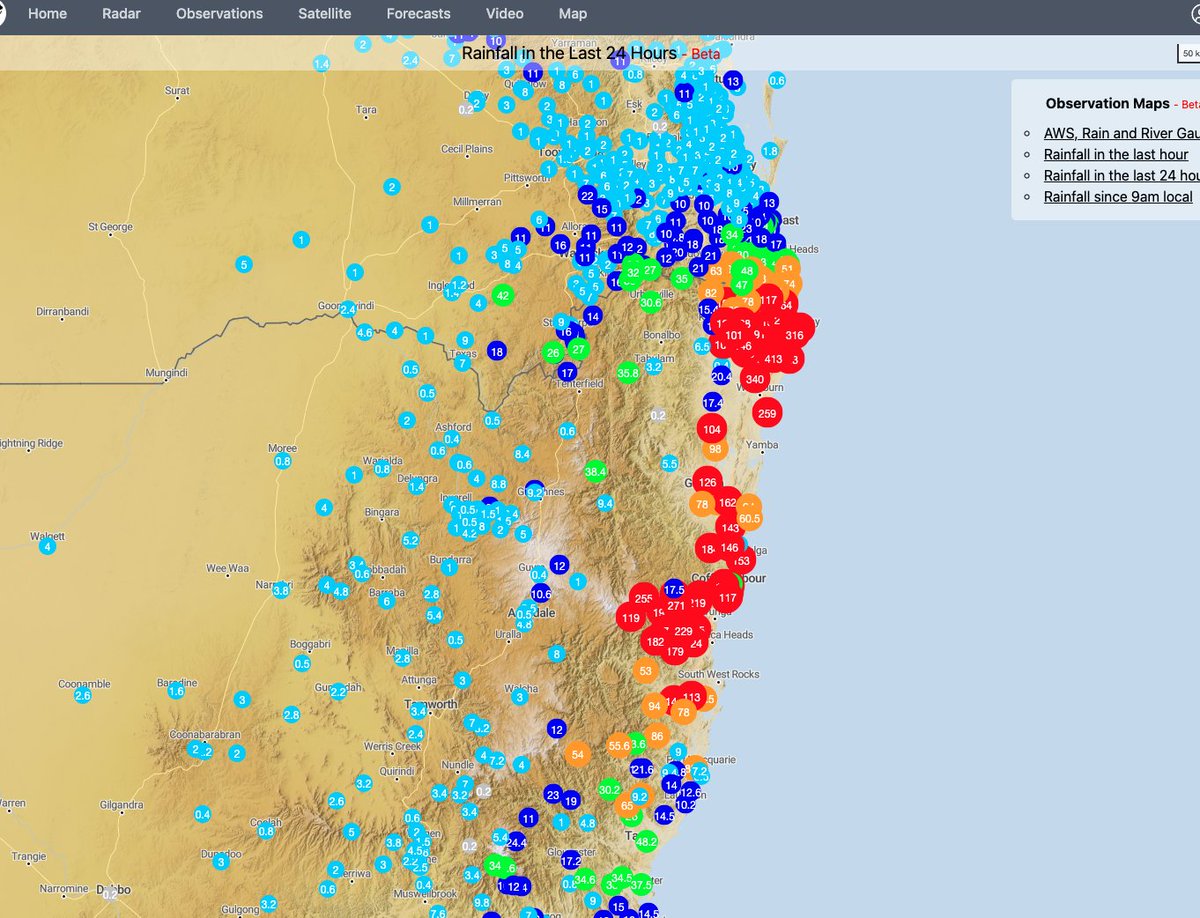
Task: Select the green 35.8 rainfall marker
Action: point(628,373)
